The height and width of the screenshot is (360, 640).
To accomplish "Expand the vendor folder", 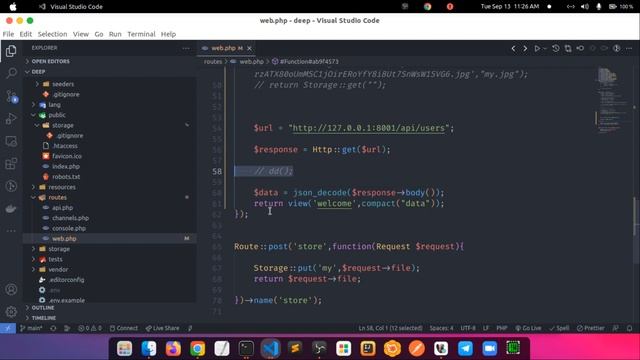I will (x=58, y=270).
